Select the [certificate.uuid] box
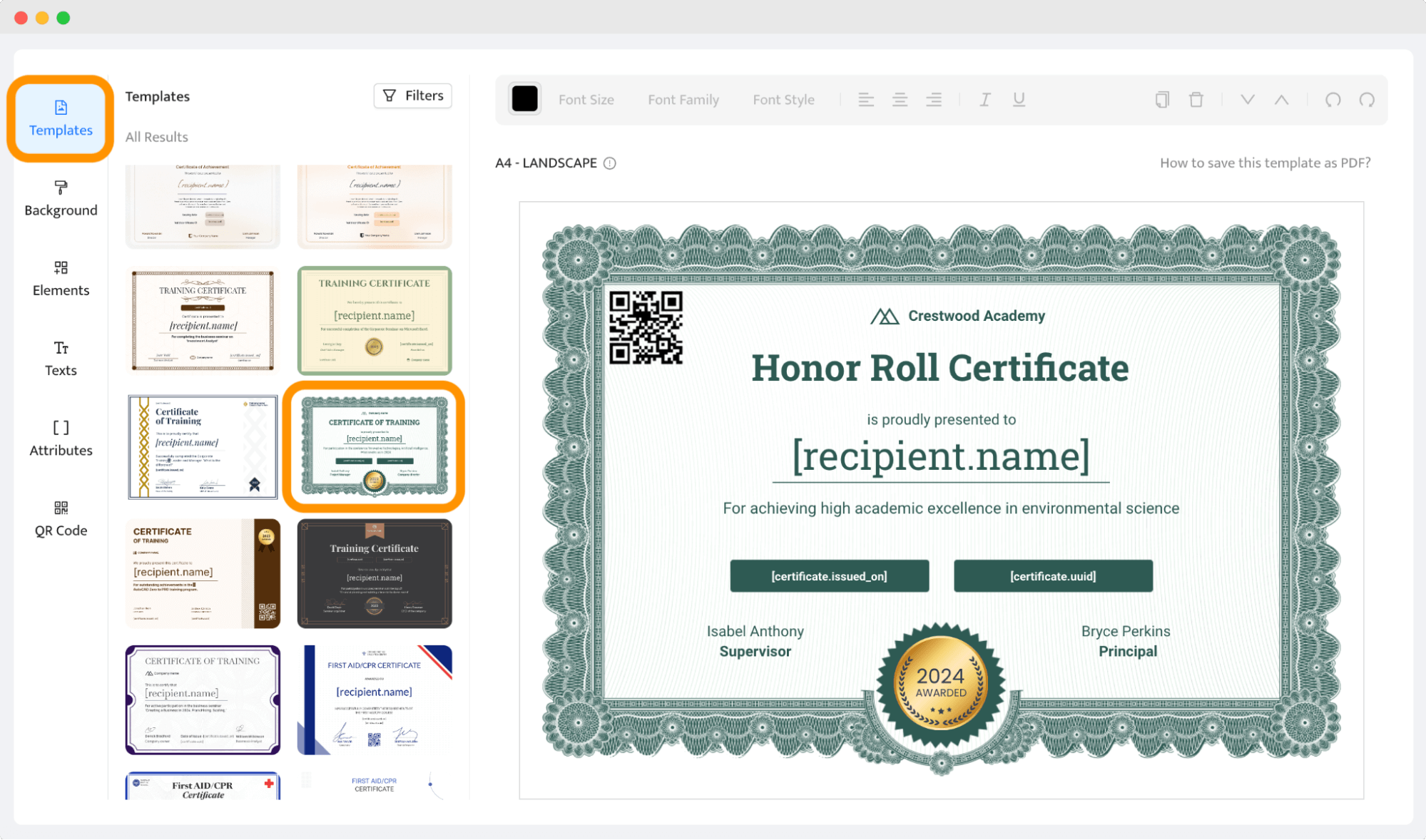Image resolution: width=1426 pixels, height=840 pixels. pyautogui.click(x=1053, y=576)
